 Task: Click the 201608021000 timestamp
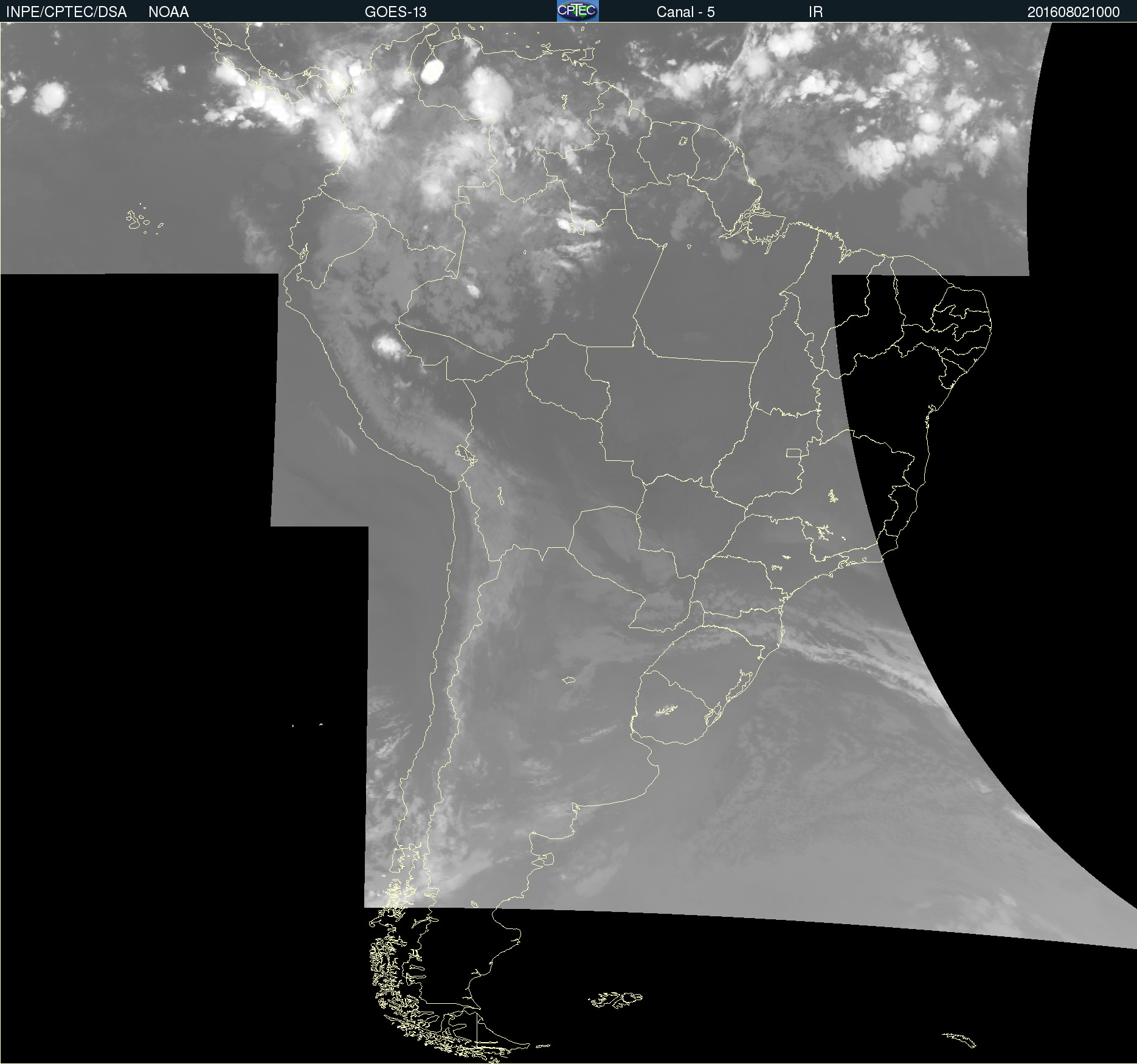point(1073,12)
